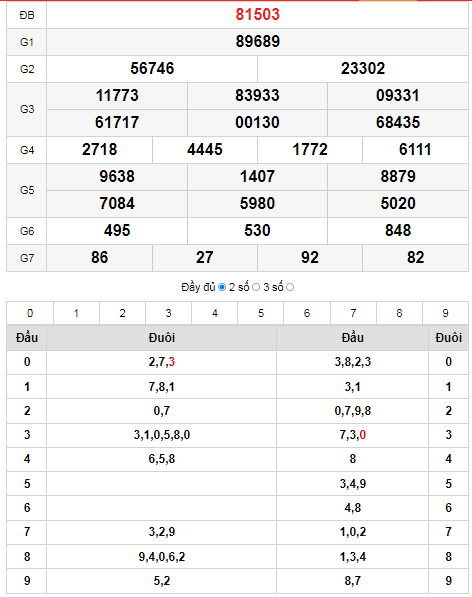Click G3 number 00130

(257, 123)
